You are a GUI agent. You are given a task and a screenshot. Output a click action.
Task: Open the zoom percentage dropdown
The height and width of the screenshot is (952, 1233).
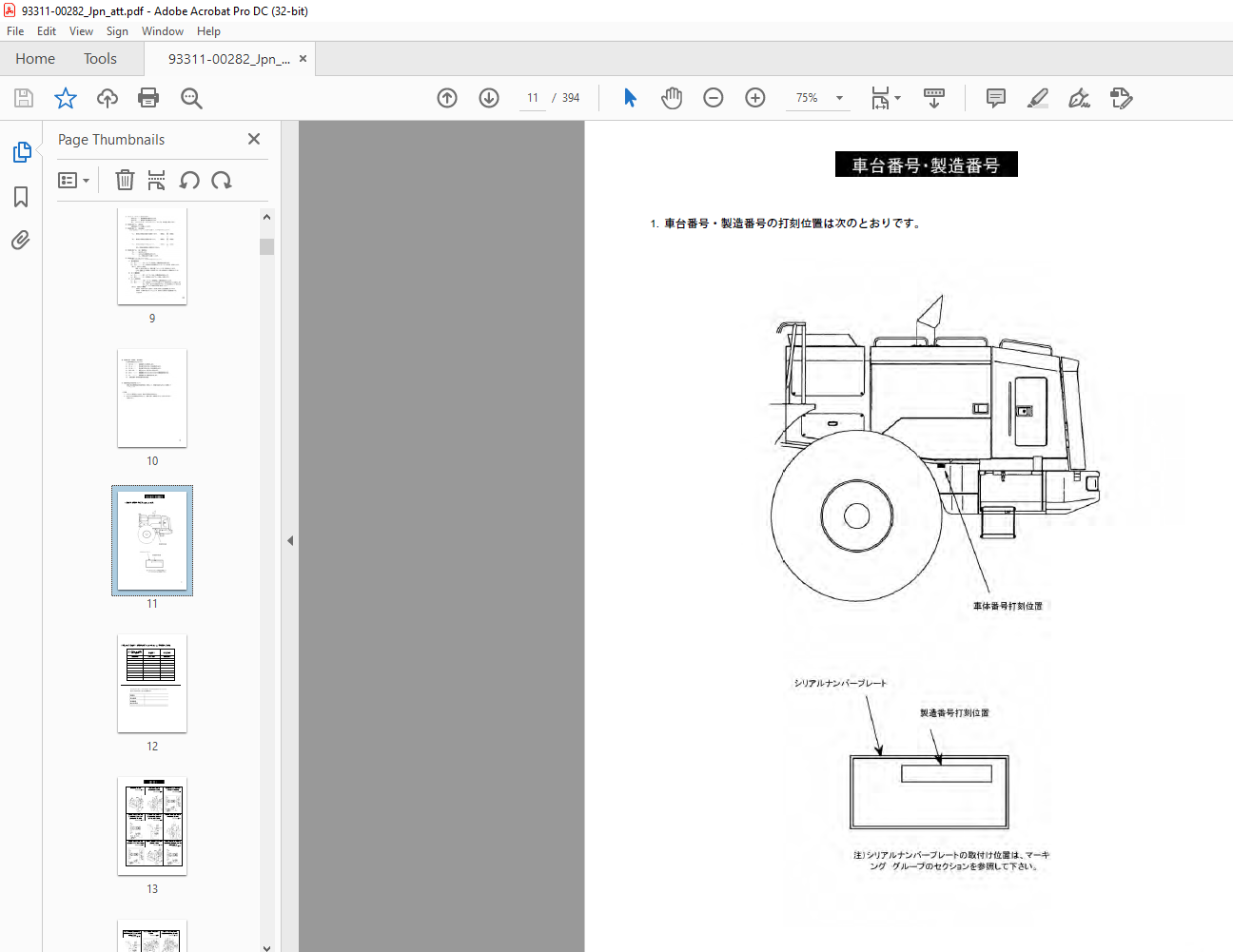(x=839, y=98)
